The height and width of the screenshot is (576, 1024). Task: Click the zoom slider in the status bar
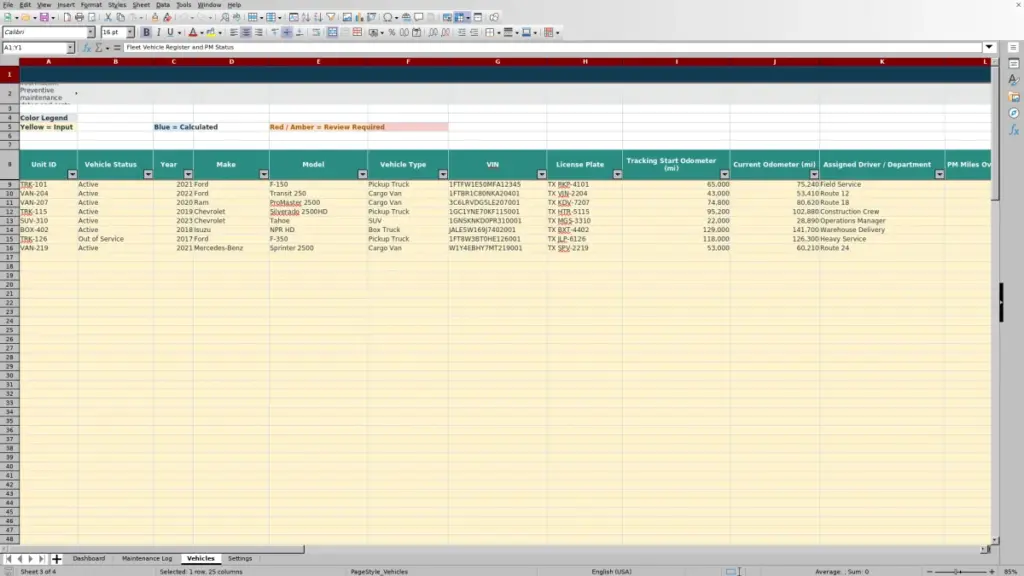coord(960,571)
